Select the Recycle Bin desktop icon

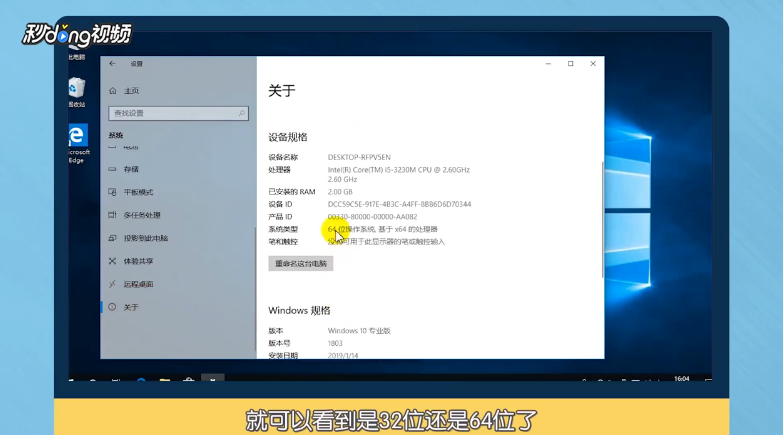point(76,92)
